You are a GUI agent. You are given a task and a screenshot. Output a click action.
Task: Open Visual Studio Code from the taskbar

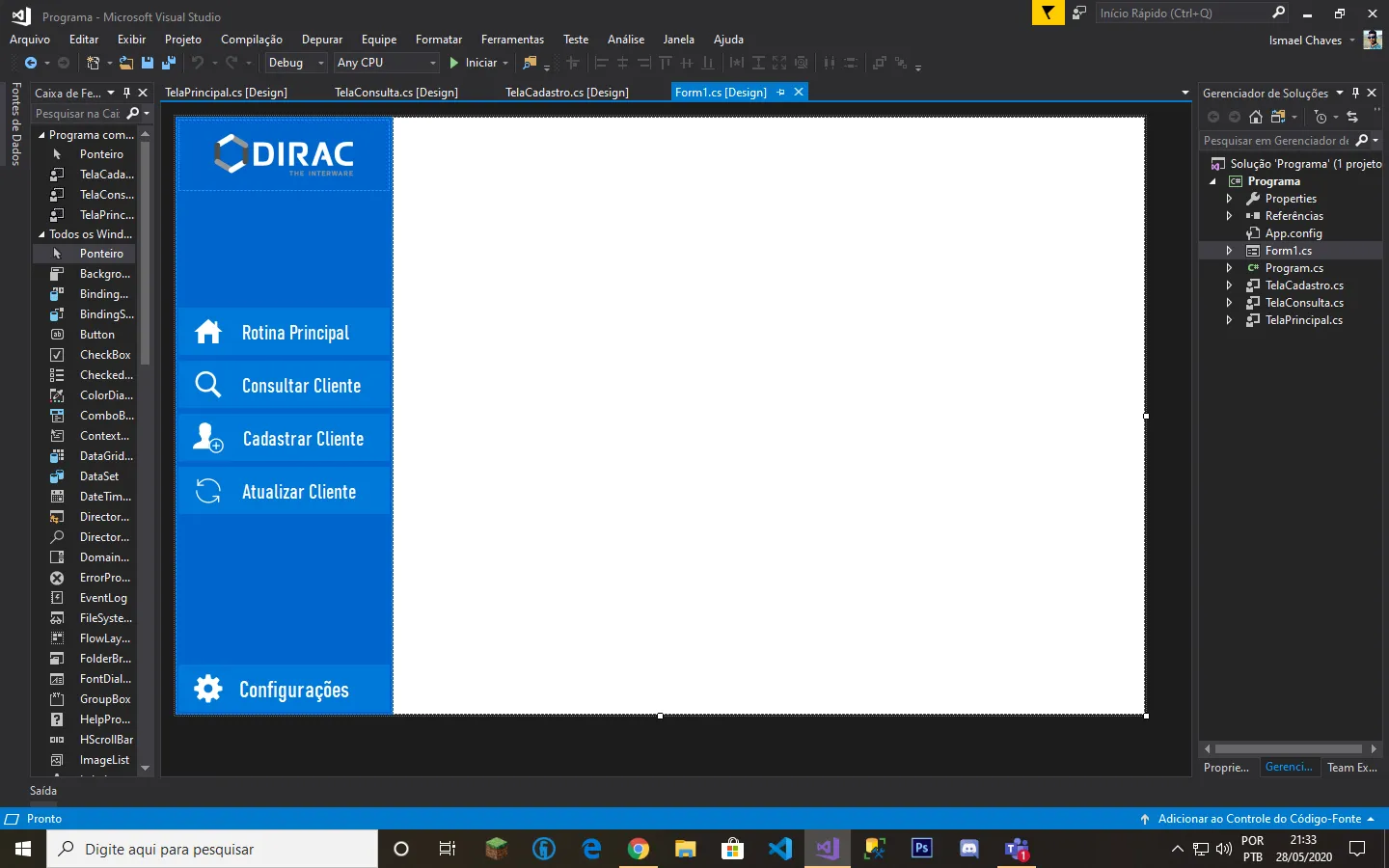(x=779, y=849)
